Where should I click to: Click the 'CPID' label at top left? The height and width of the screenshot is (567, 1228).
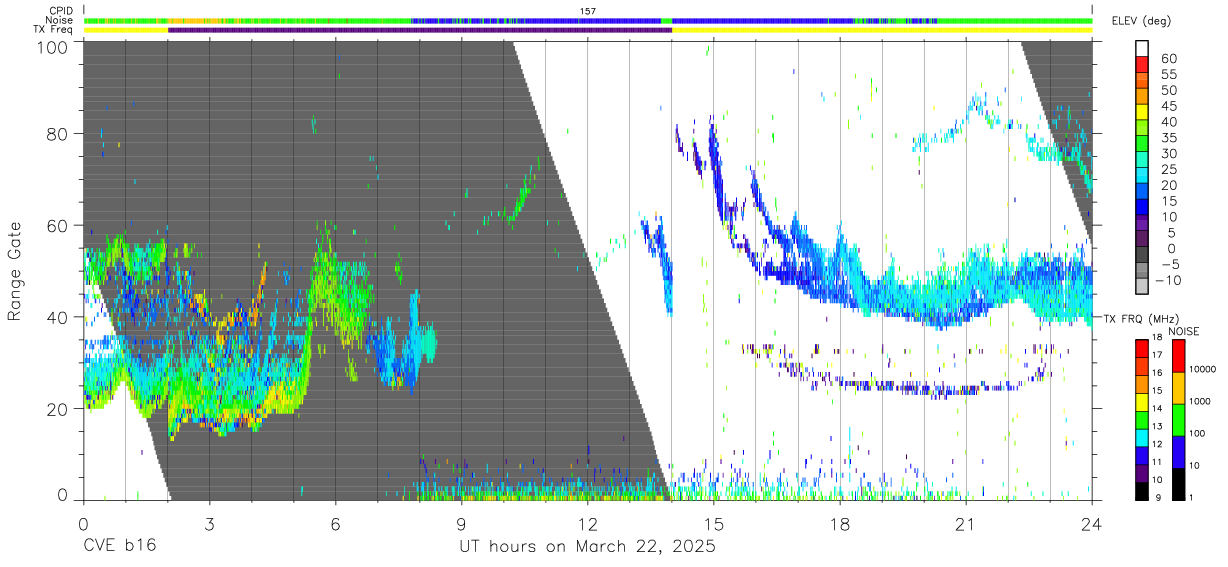pyautogui.click(x=61, y=11)
